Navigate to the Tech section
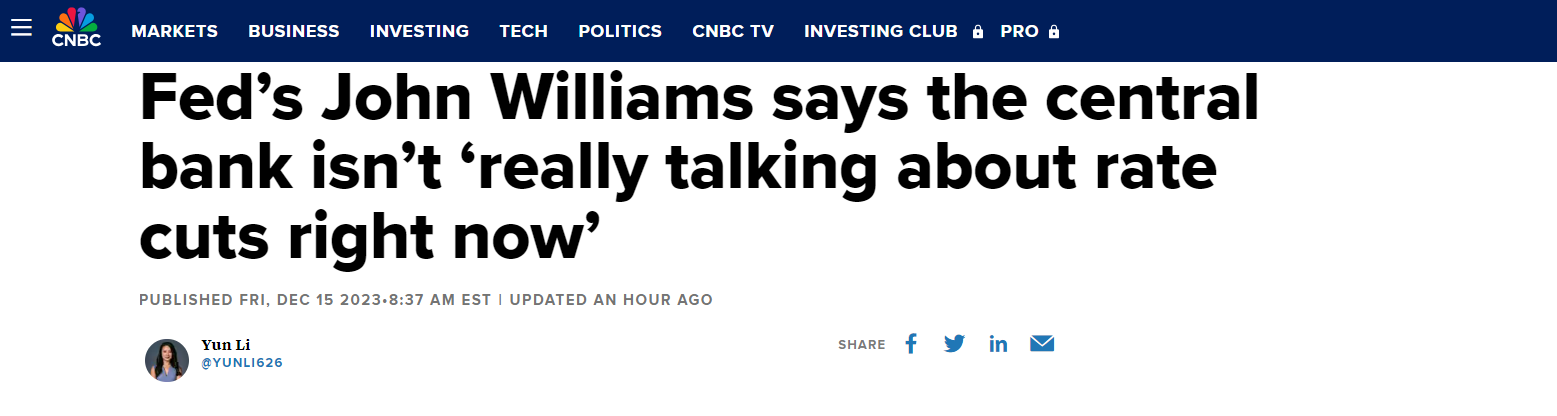 pos(523,31)
